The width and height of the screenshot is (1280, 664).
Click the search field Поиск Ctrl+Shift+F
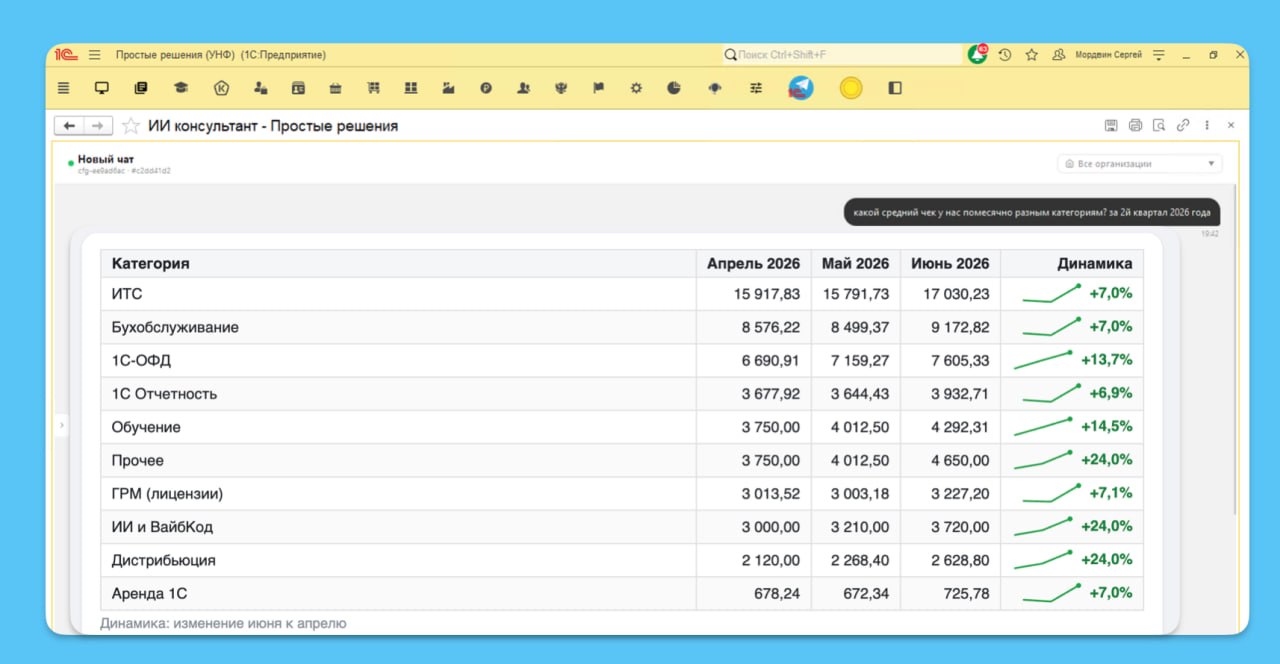(842, 55)
